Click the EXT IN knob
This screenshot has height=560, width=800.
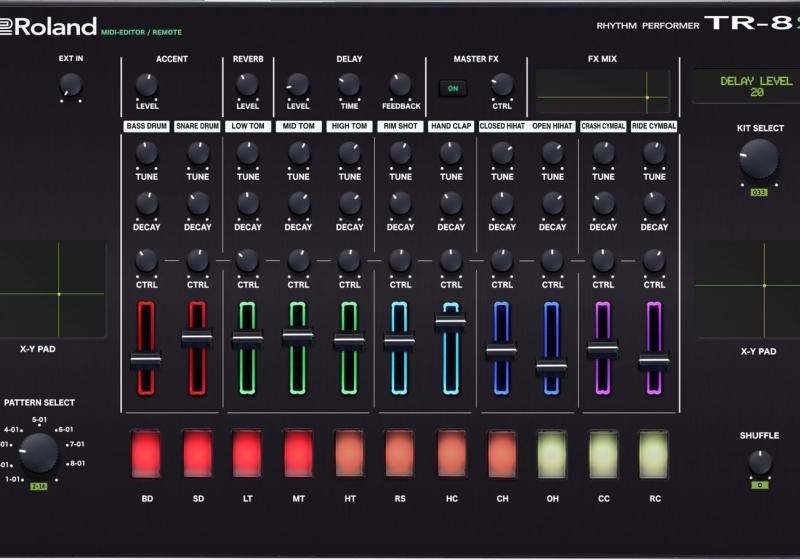70,86
